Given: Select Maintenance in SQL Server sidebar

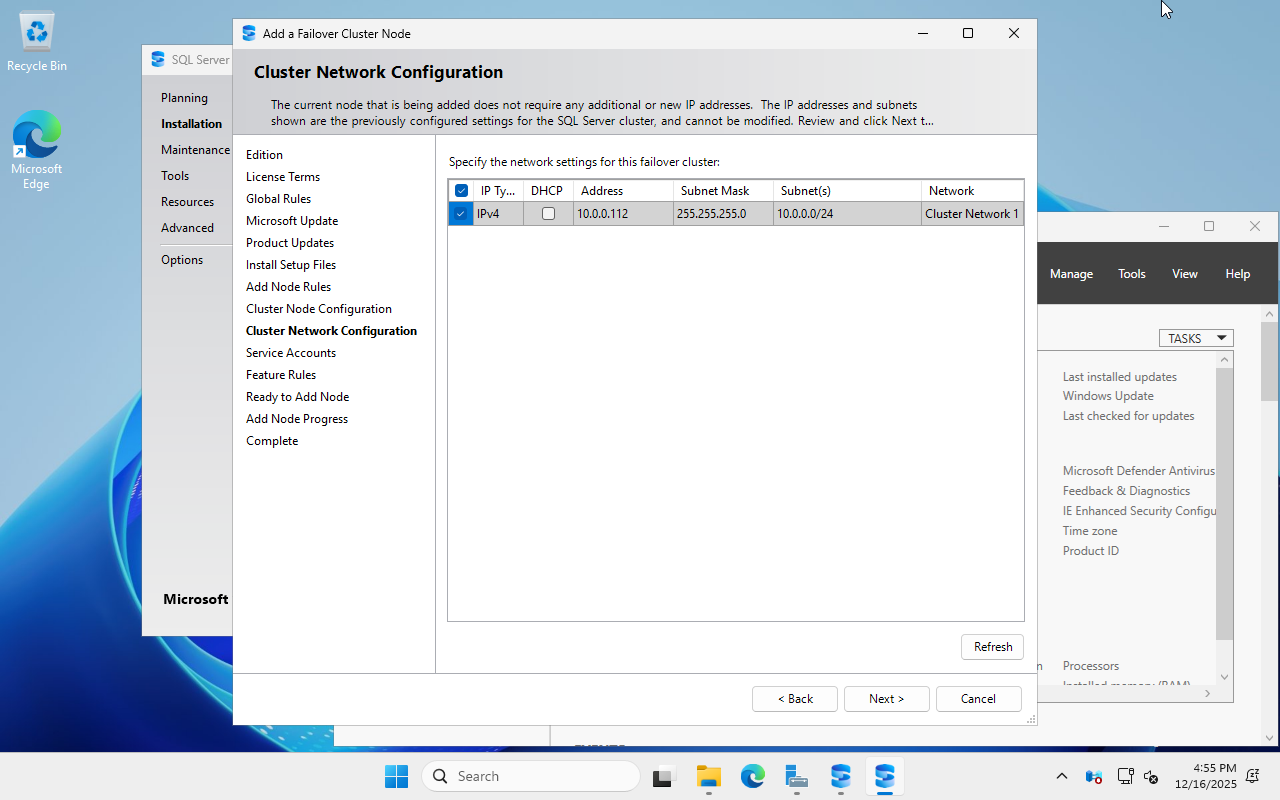Looking at the screenshot, I should coord(195,150).
